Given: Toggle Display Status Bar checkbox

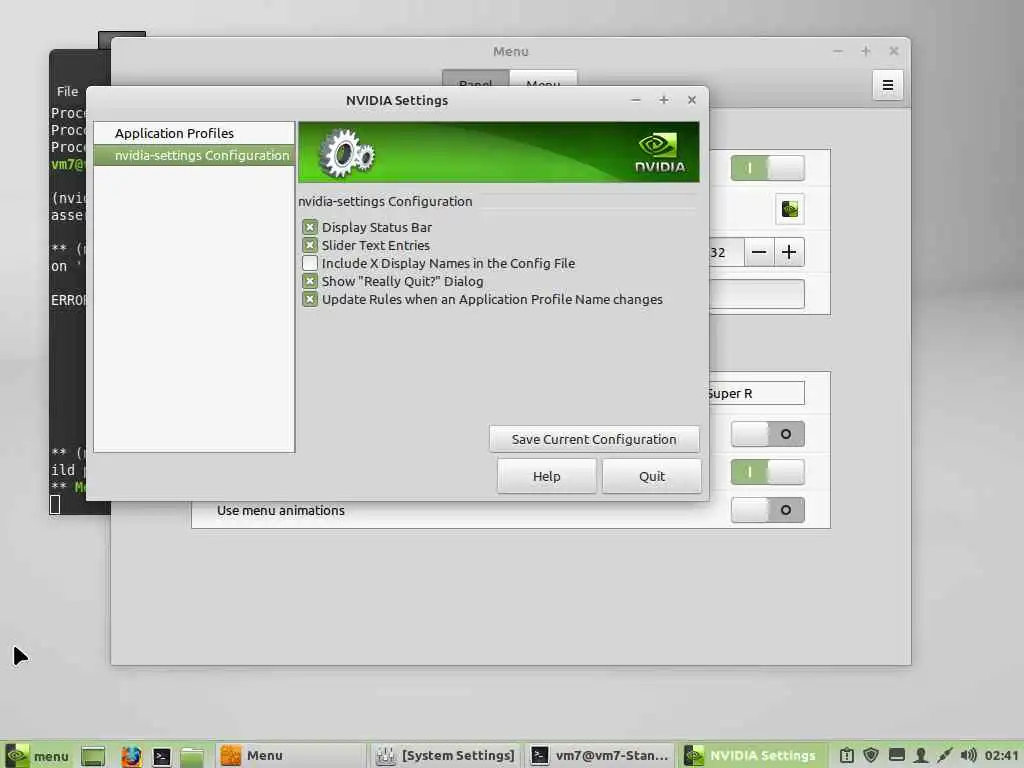Looking at the screenshot, I should (310, 227).
